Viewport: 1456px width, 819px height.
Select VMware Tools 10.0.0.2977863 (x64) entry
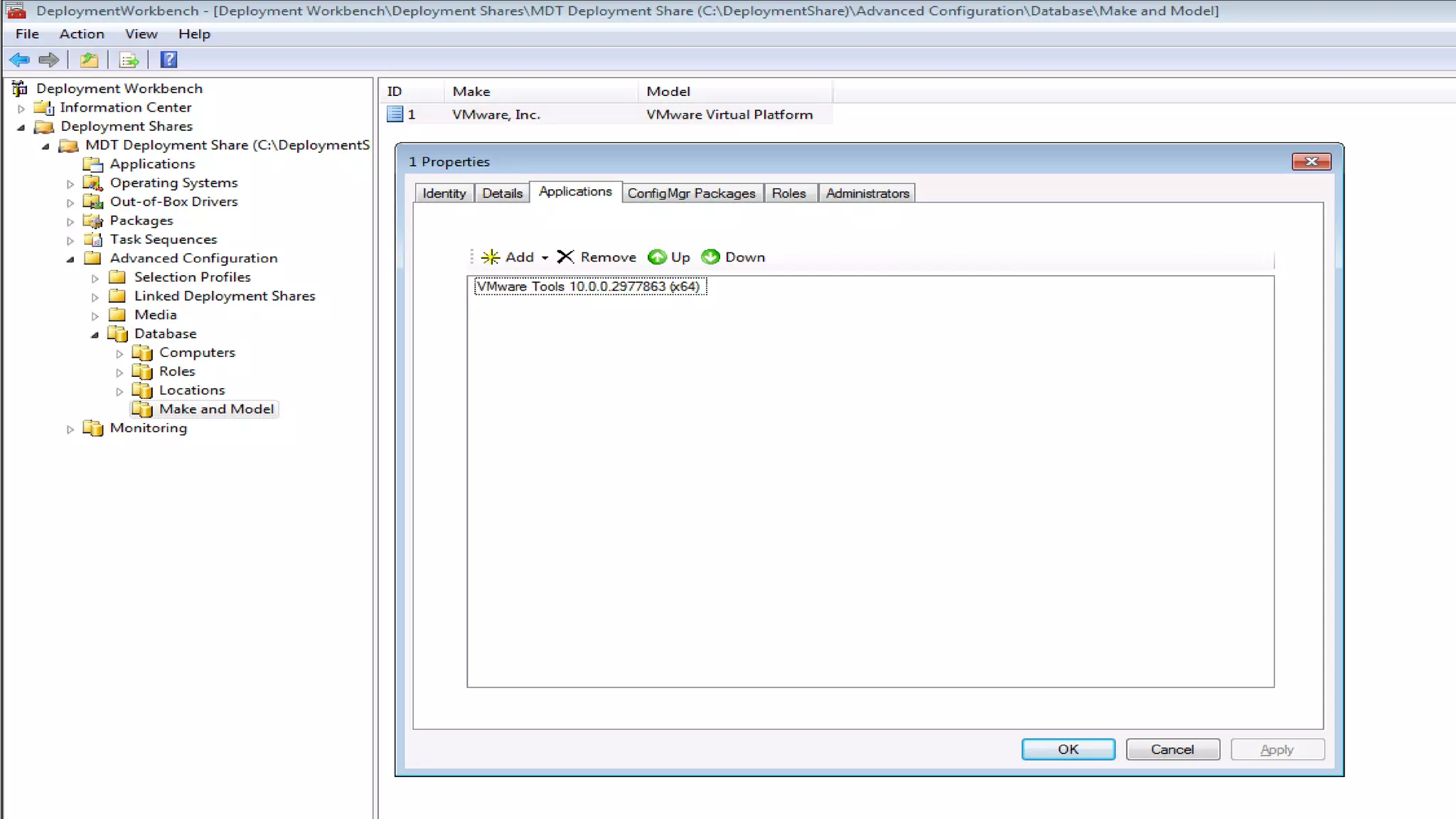click(589, 287)
